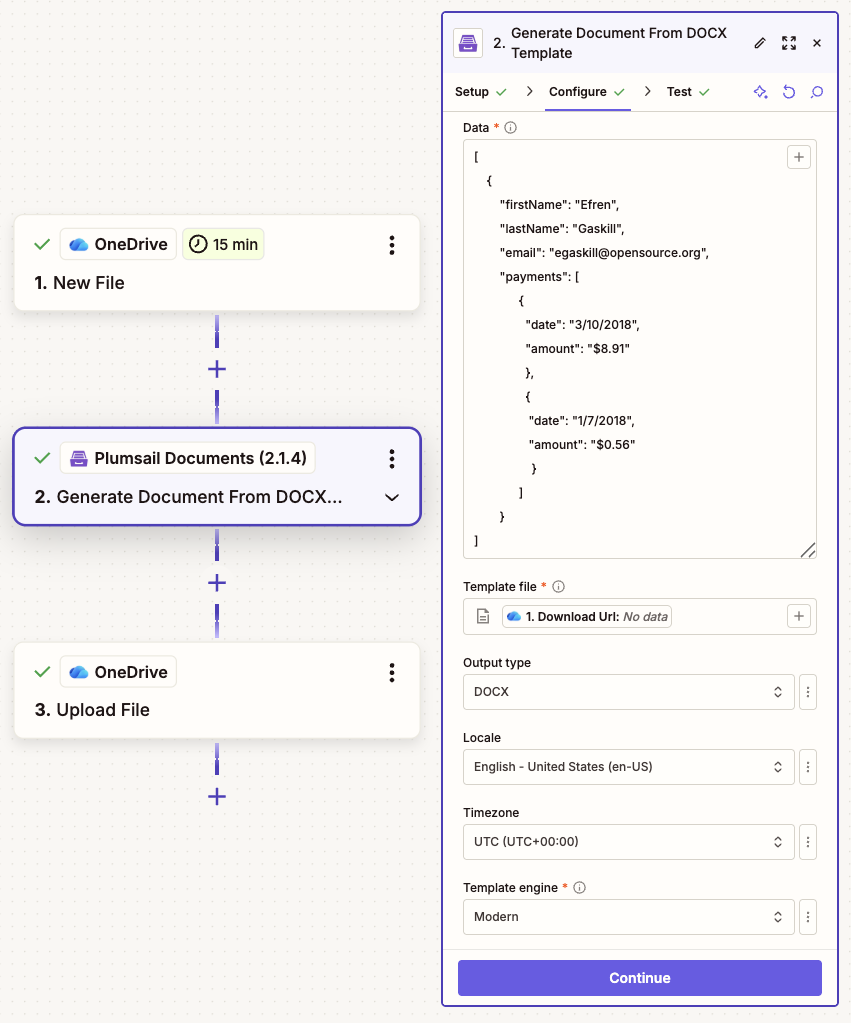Click the Plumsail icon in panel header

point(468,44)
